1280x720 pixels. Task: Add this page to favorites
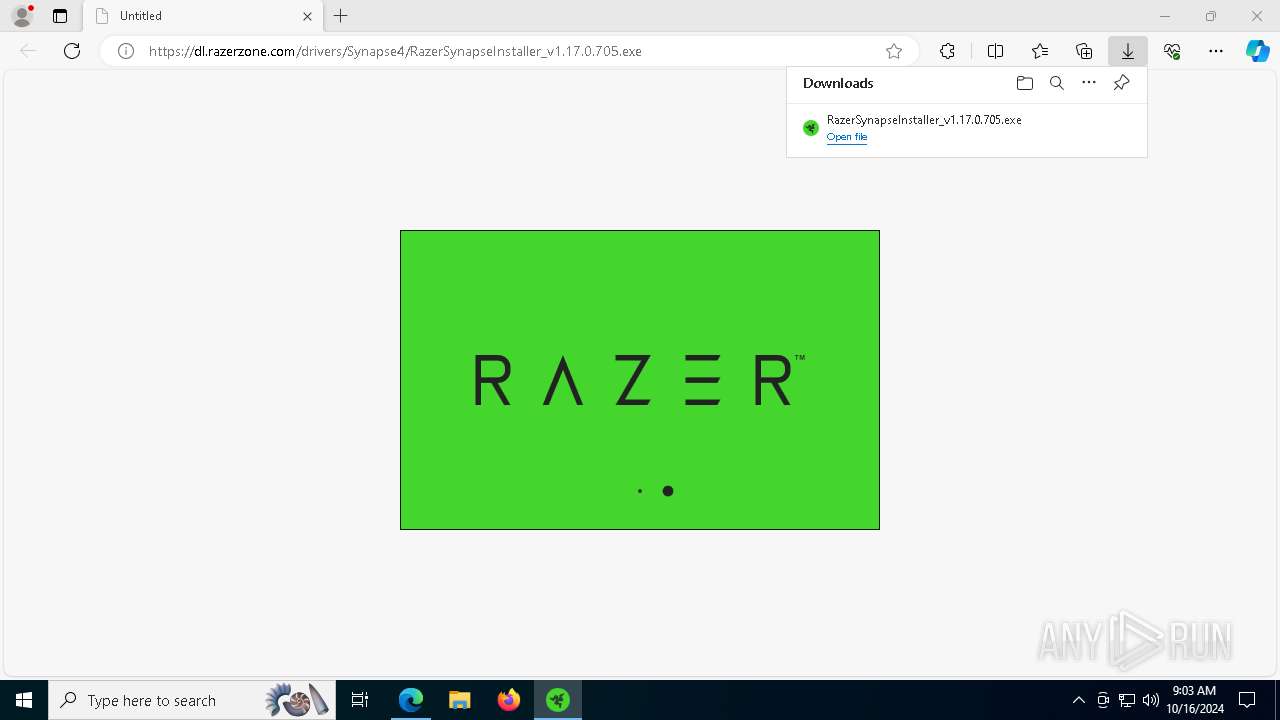point(894,51)
